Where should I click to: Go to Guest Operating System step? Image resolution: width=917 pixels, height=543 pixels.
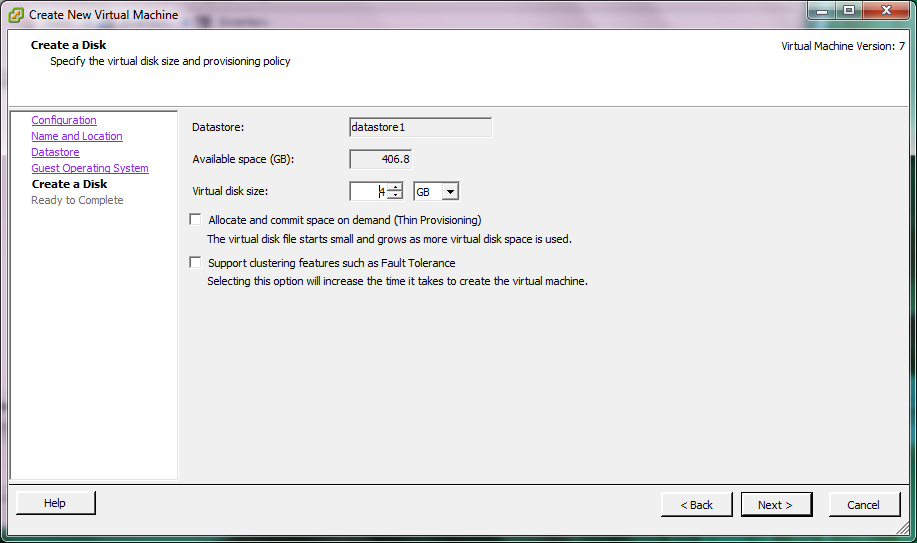pyautogui.click(x=89, y=168)
